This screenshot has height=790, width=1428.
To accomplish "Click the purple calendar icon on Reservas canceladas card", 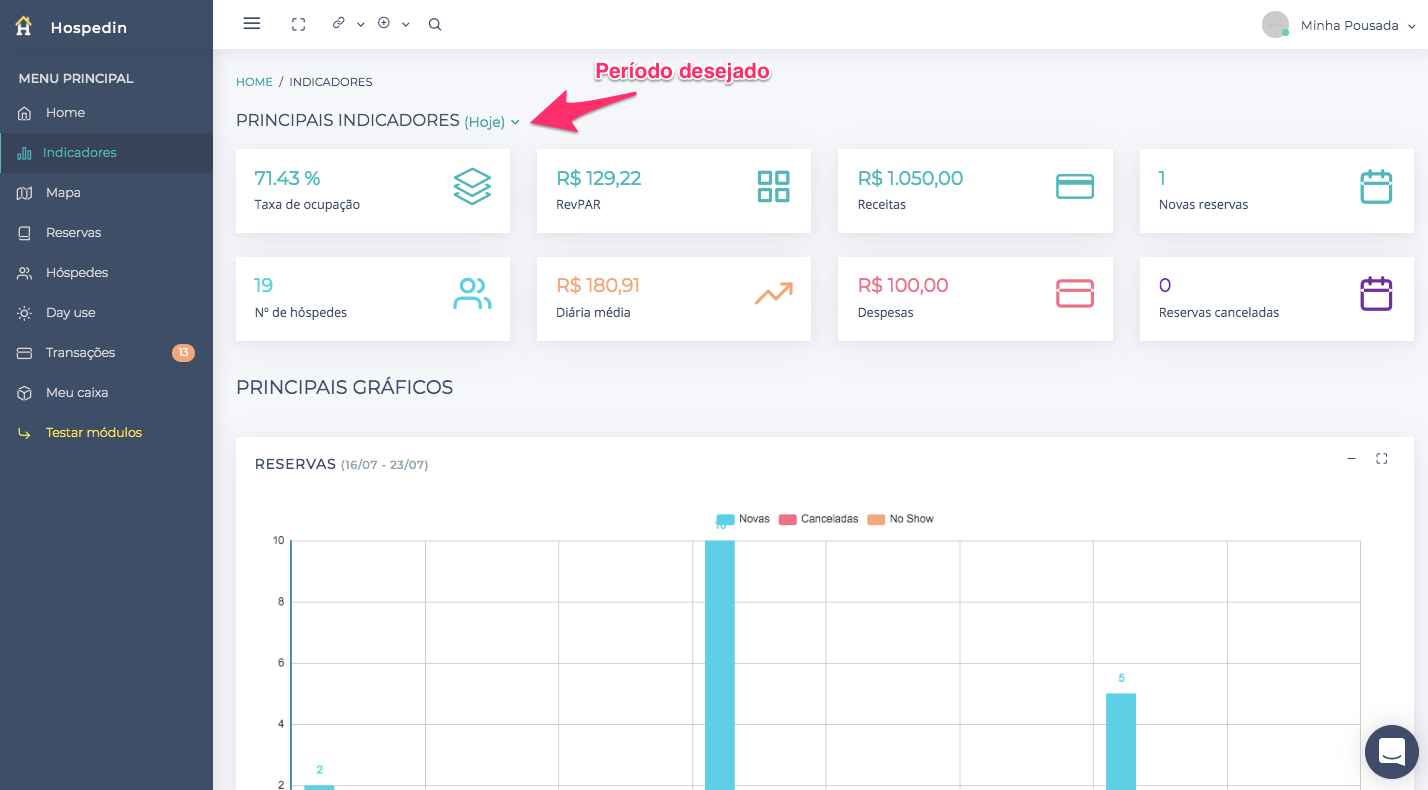I will 1376,293.
